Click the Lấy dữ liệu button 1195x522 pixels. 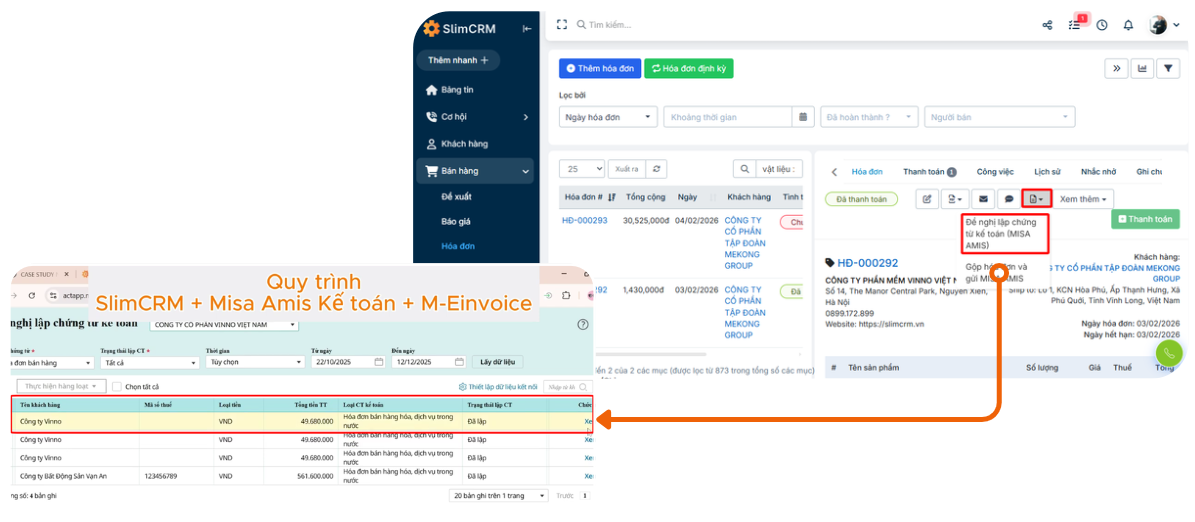(x=498, y=361)
